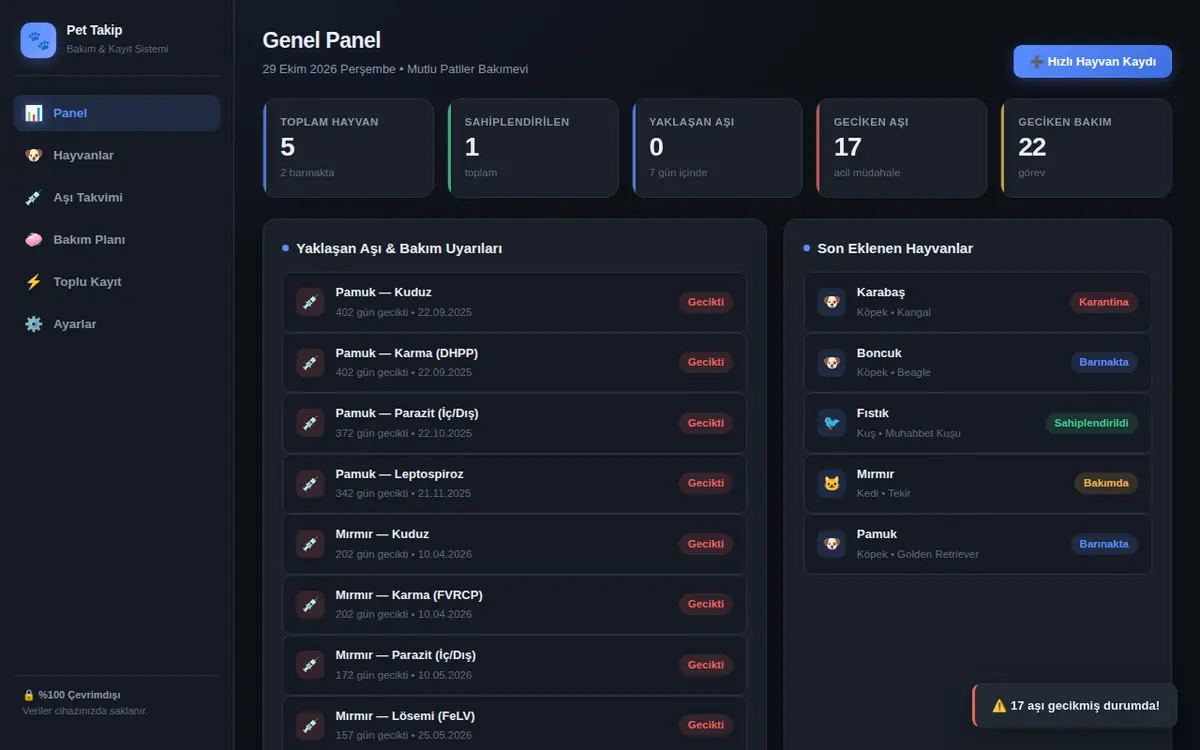Viewport: 1200px width, 750px height.
Task: Click the '%100 Çevrimdışı' status text
Action: click(x=79, y=694)
